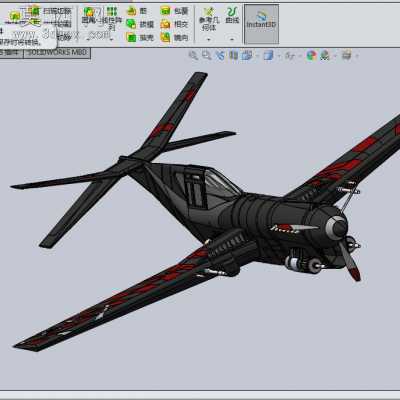
Task: Expand the View Orientation dropdown arrow
Action: [257, 56]
